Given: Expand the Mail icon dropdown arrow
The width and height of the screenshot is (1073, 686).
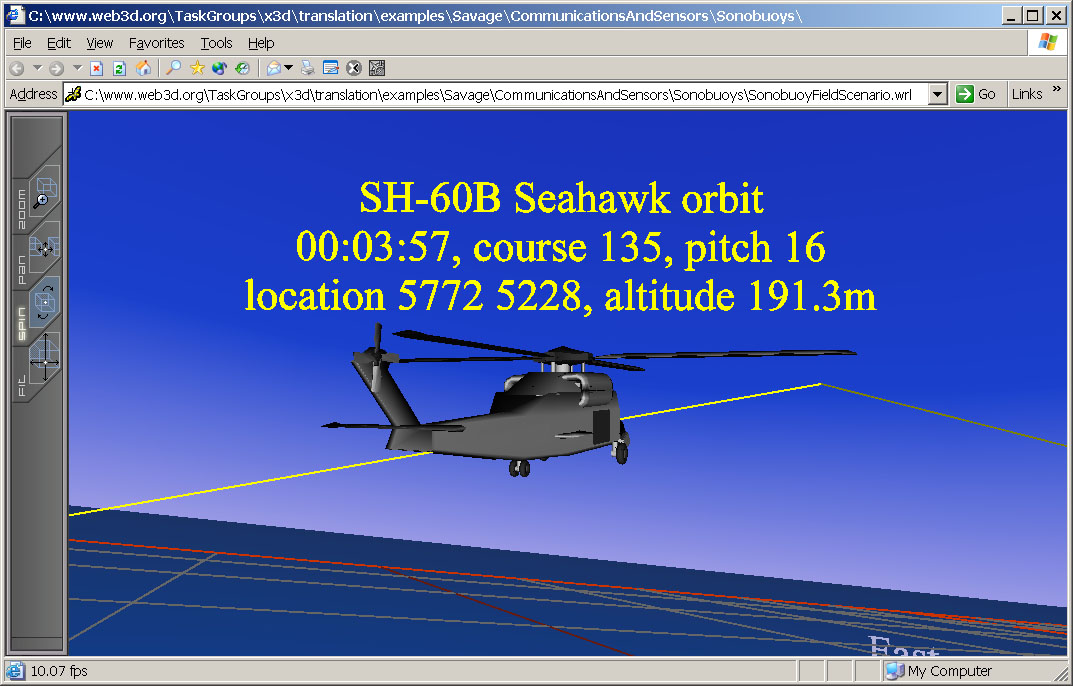Looking at the screenshot, I should click(289, 68).
